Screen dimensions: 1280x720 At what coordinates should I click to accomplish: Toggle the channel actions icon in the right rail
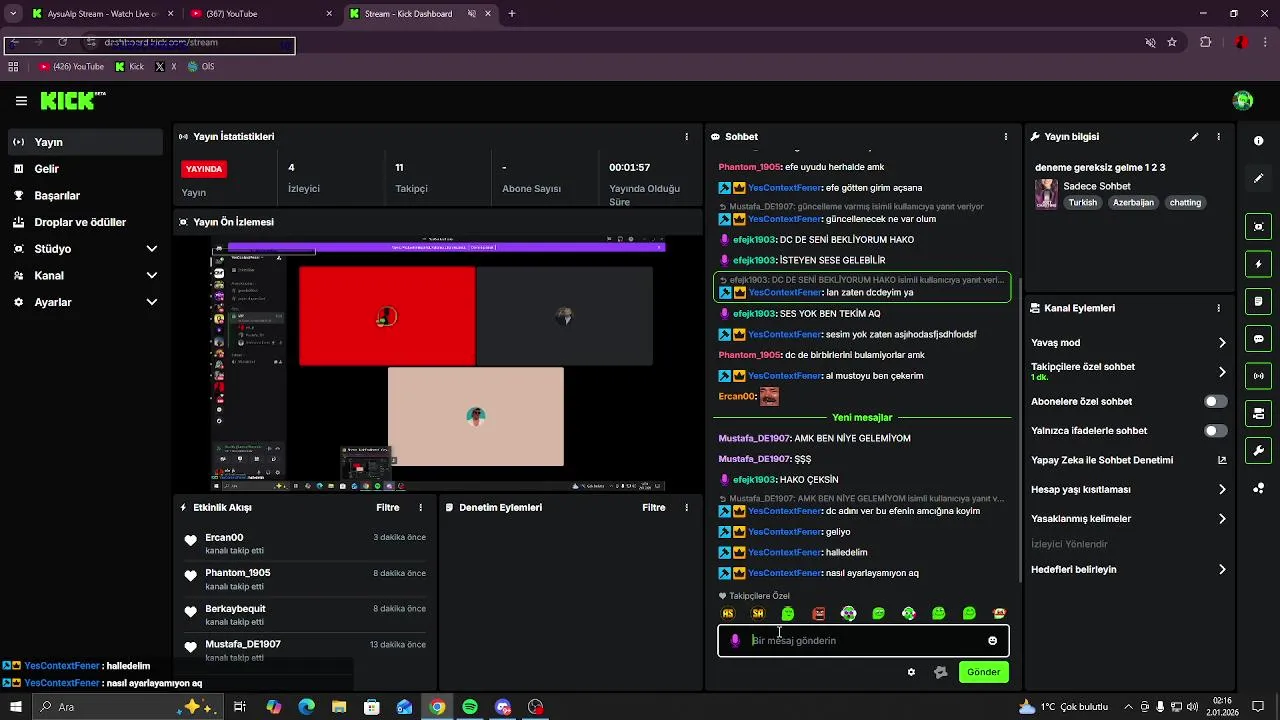click(x=1258, y=413)
